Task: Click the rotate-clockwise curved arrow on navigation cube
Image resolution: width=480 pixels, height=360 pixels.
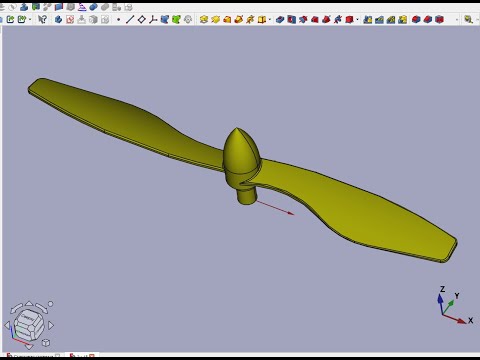Action: (41, 307)
